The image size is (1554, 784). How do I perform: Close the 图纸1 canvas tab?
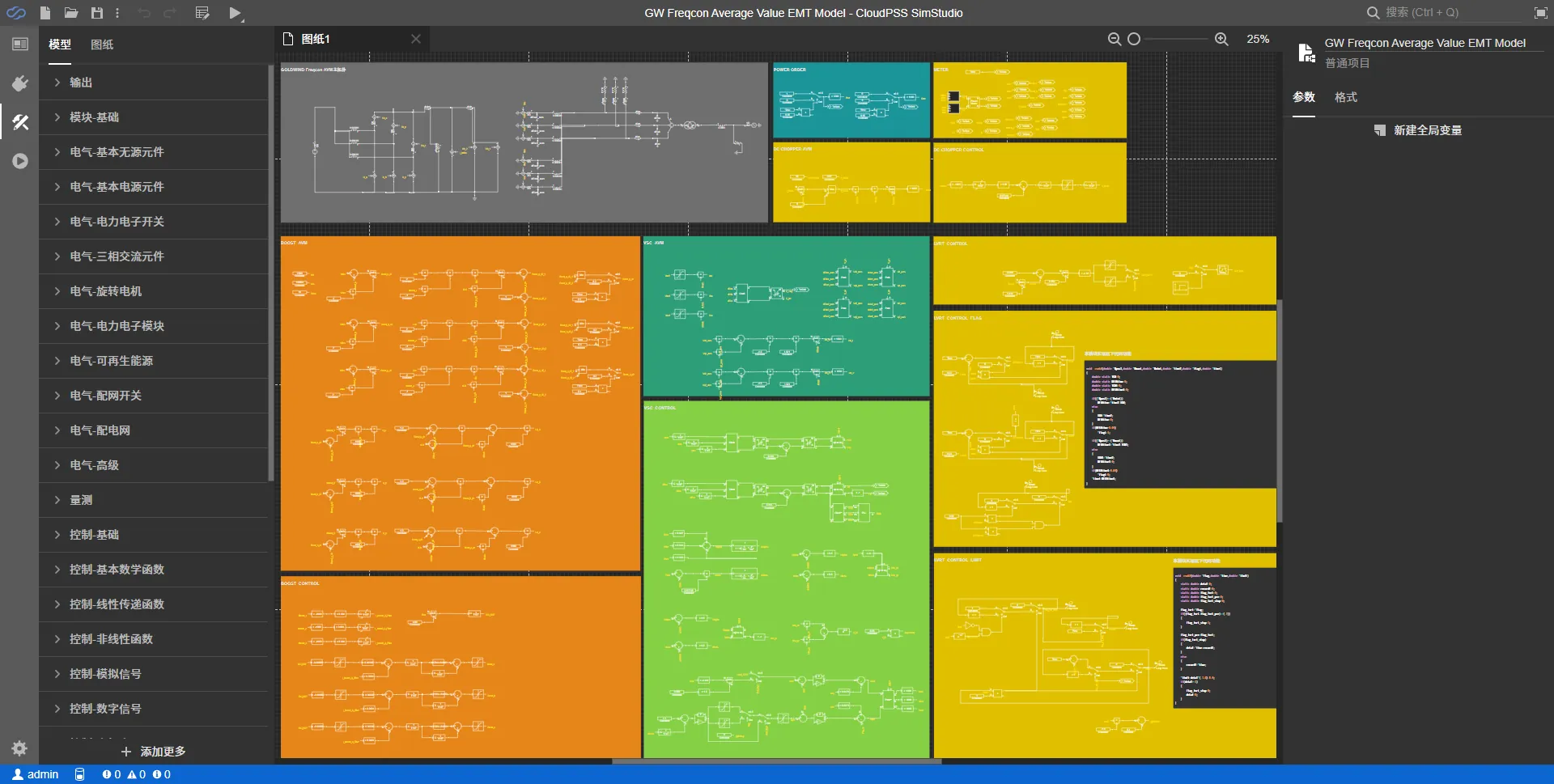[x=416, y=39]
